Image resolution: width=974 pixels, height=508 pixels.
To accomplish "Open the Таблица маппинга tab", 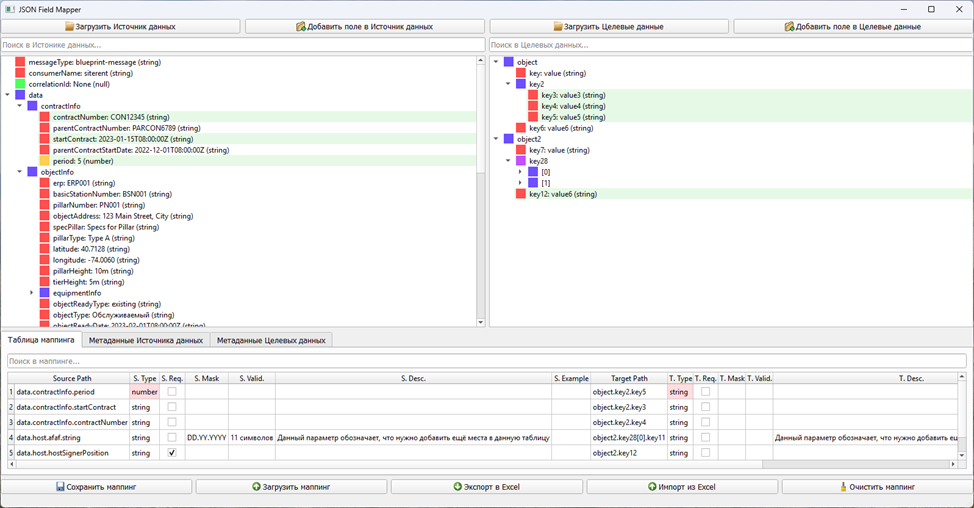I will (41, 340).
